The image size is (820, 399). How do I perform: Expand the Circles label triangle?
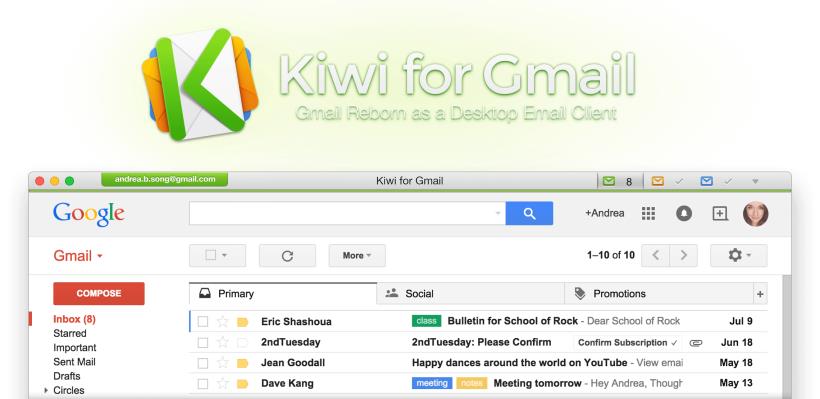tap(46, 390)
